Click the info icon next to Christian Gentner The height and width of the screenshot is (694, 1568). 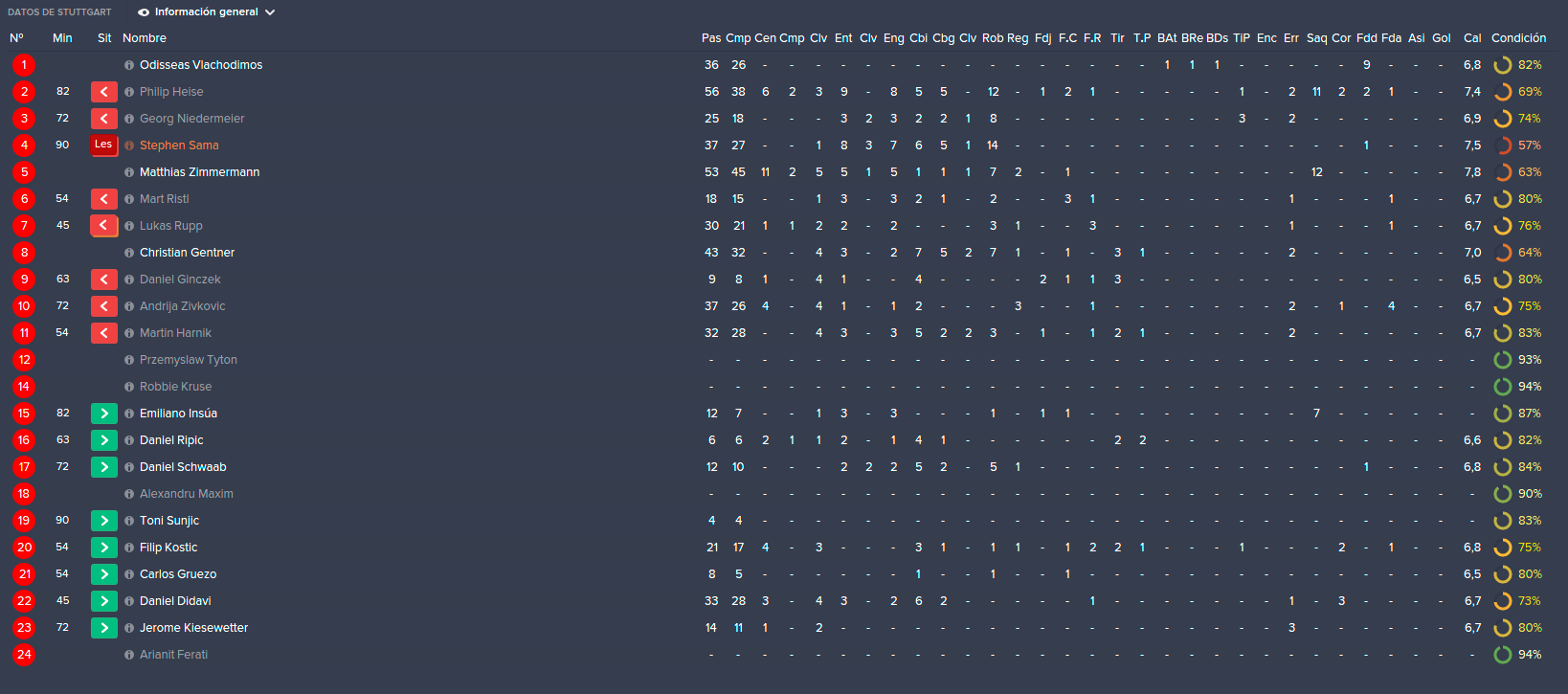coord(129,253)
